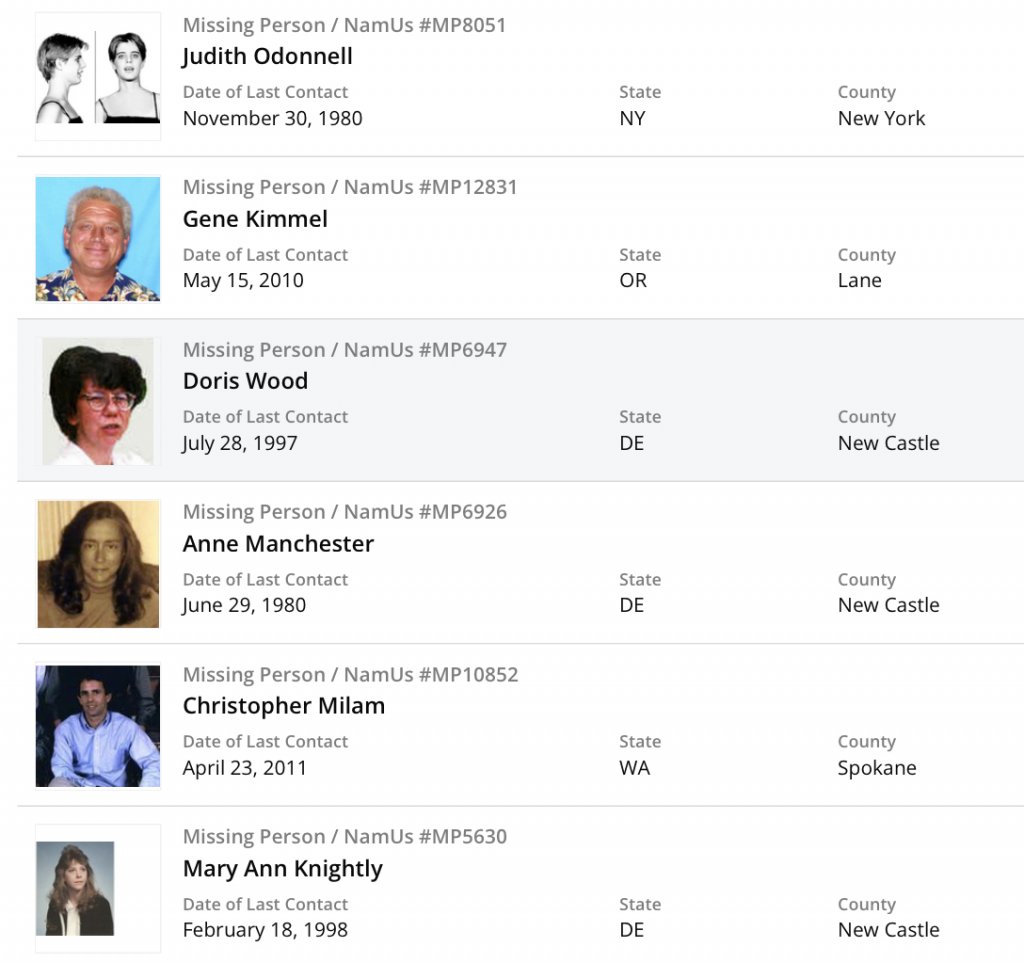Click the NamUs #MP6947 case label

click(x=344, y=350)
